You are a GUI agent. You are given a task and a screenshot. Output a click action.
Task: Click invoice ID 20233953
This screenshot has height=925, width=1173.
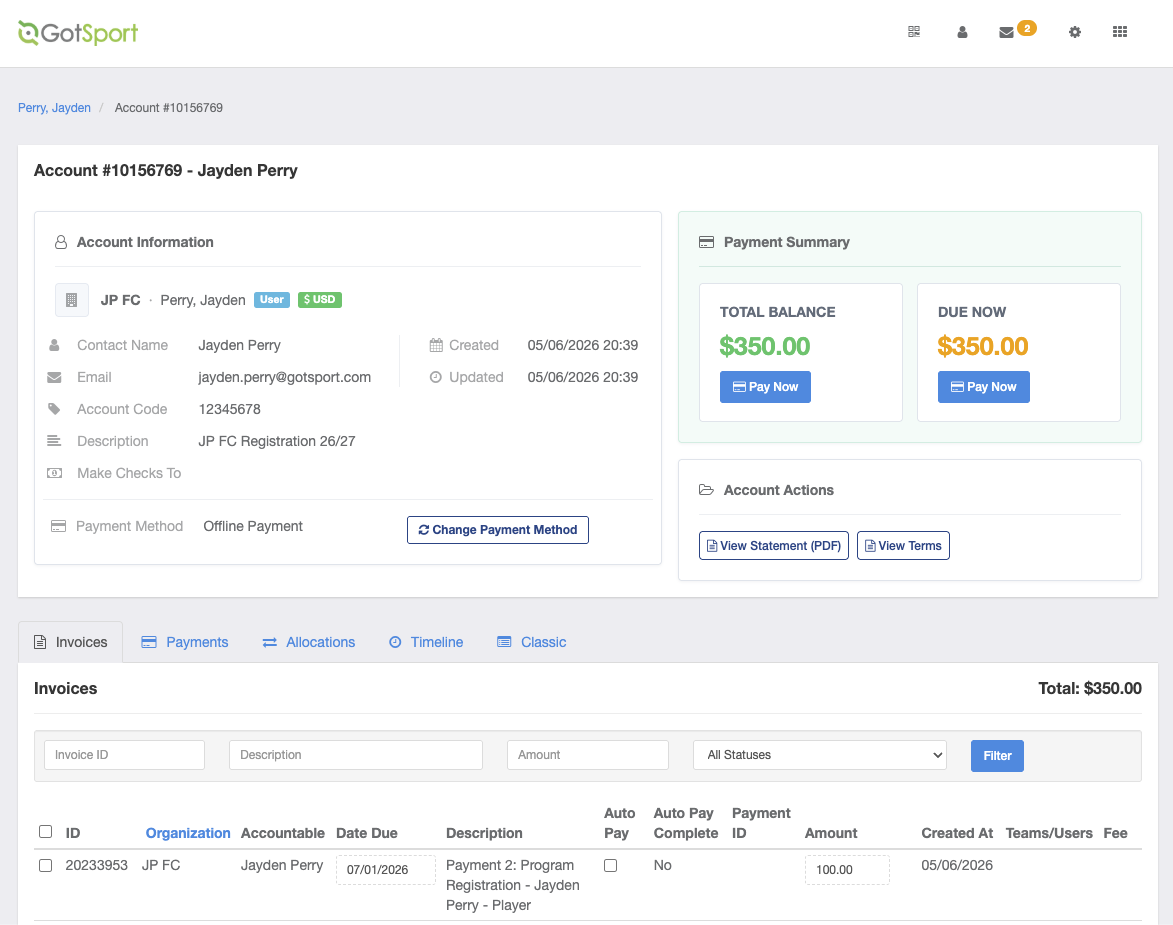[97, 865]
